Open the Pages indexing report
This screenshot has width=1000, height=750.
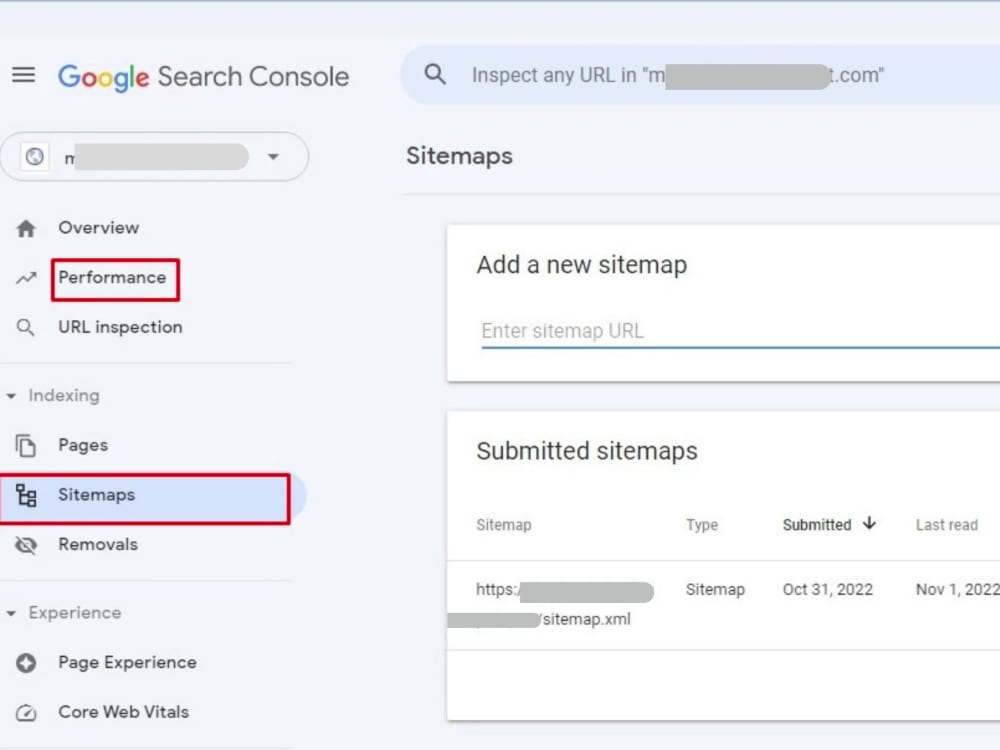click(x=83, y=445)
